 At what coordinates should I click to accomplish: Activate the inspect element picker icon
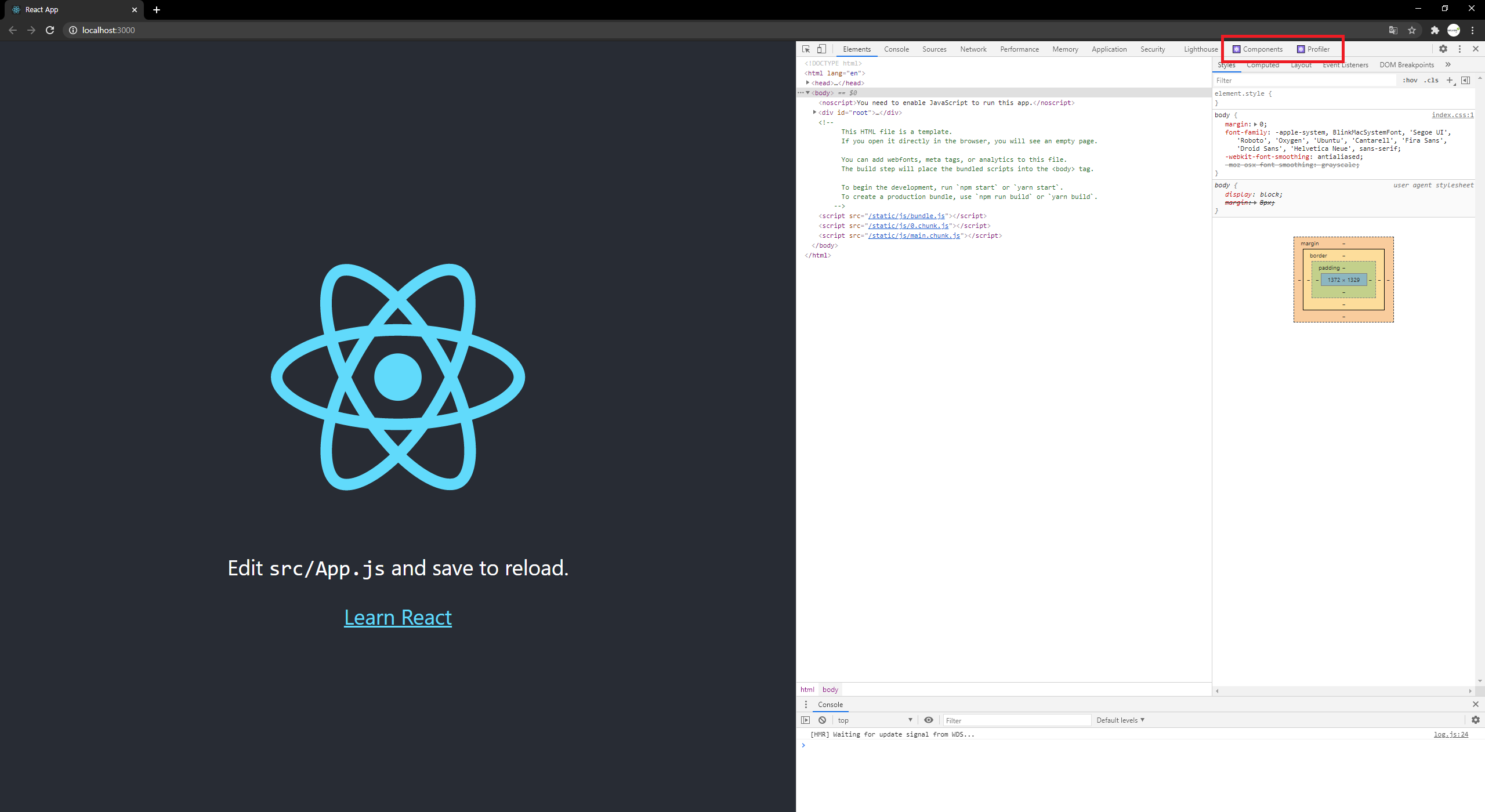[x=806, y=49]
